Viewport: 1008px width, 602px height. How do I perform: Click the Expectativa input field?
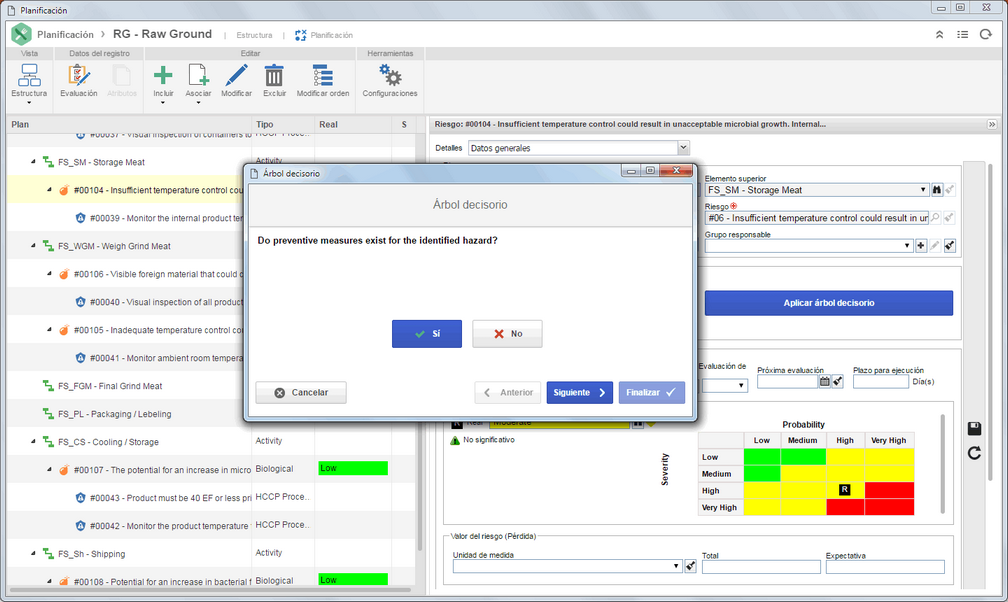click(885, 567)
